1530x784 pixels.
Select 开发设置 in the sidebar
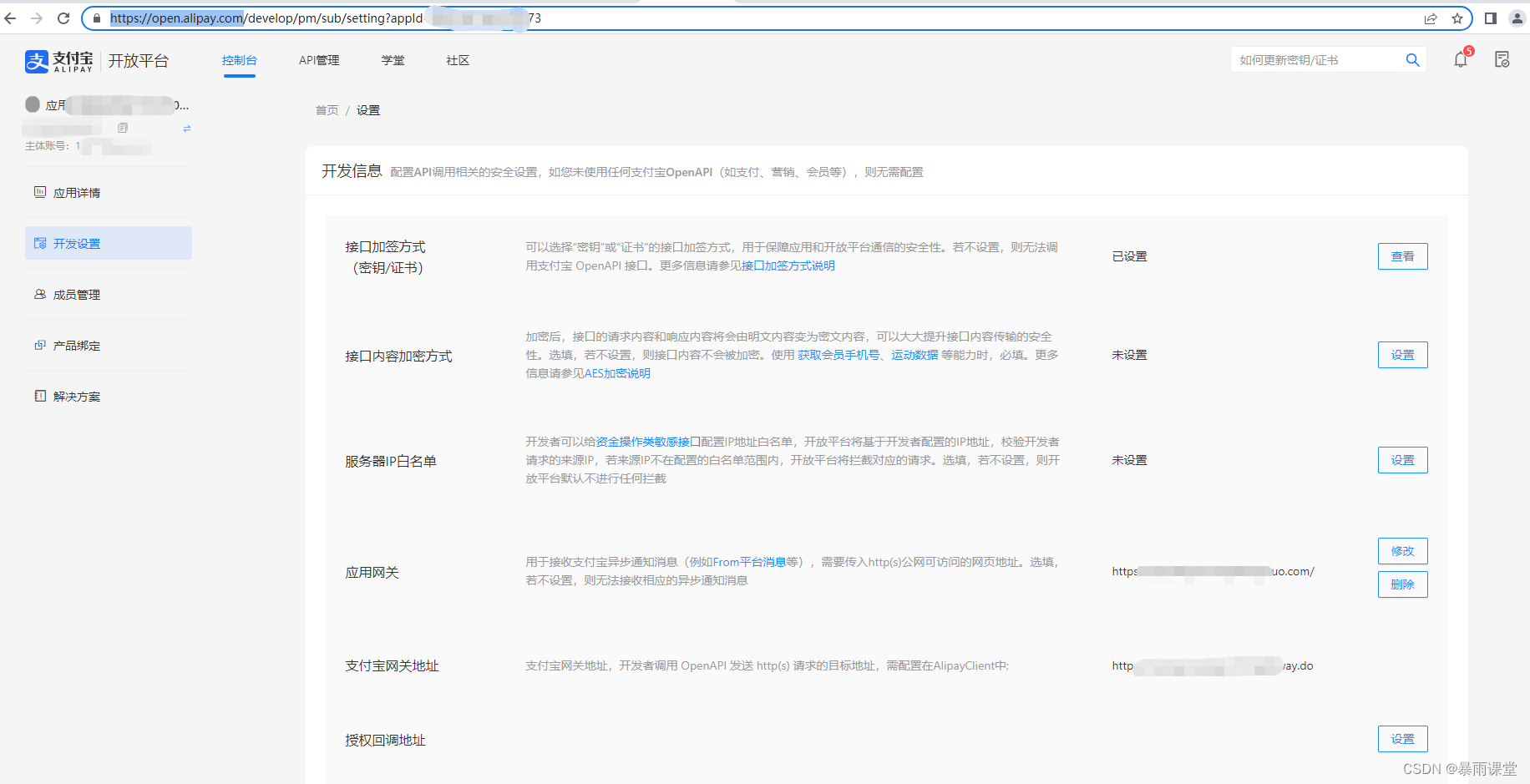point(109,243)
